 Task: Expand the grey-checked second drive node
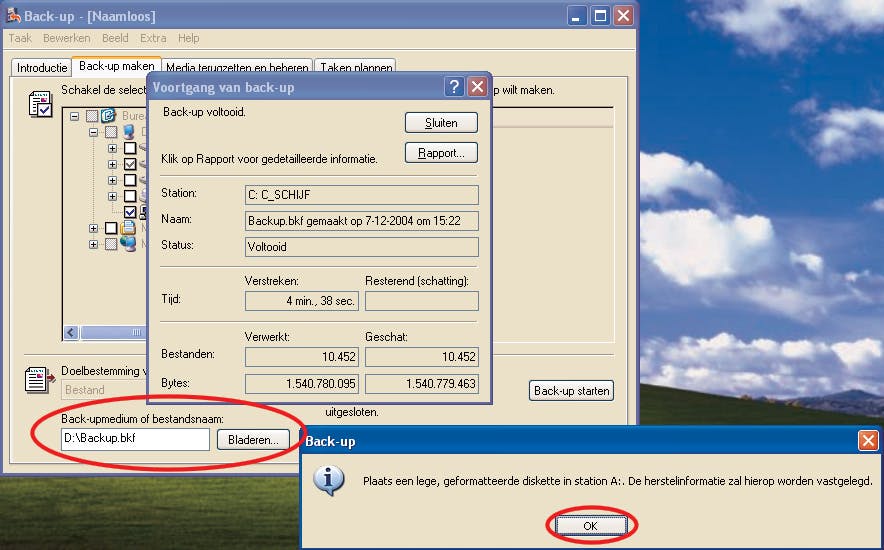pyautogui.click(x=112, y=164)
